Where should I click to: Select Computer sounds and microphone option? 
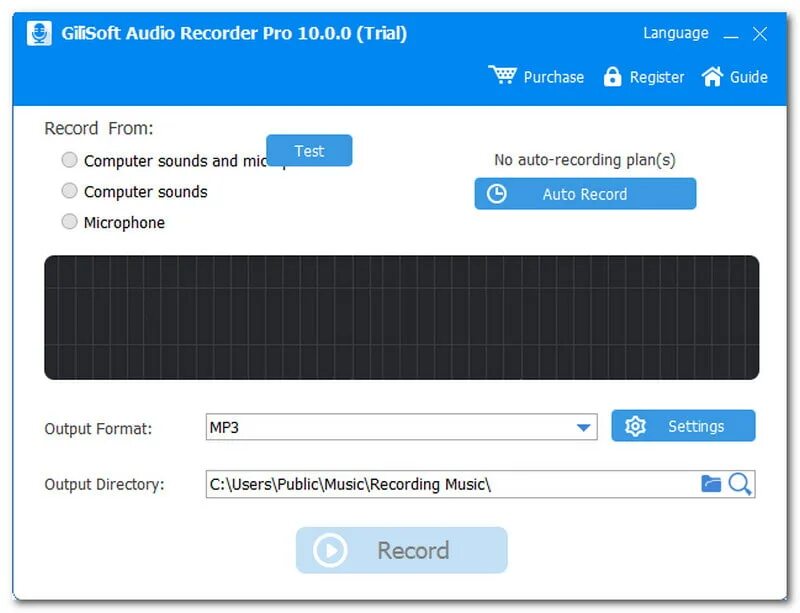pyautogui.click(x=69, y=160)
